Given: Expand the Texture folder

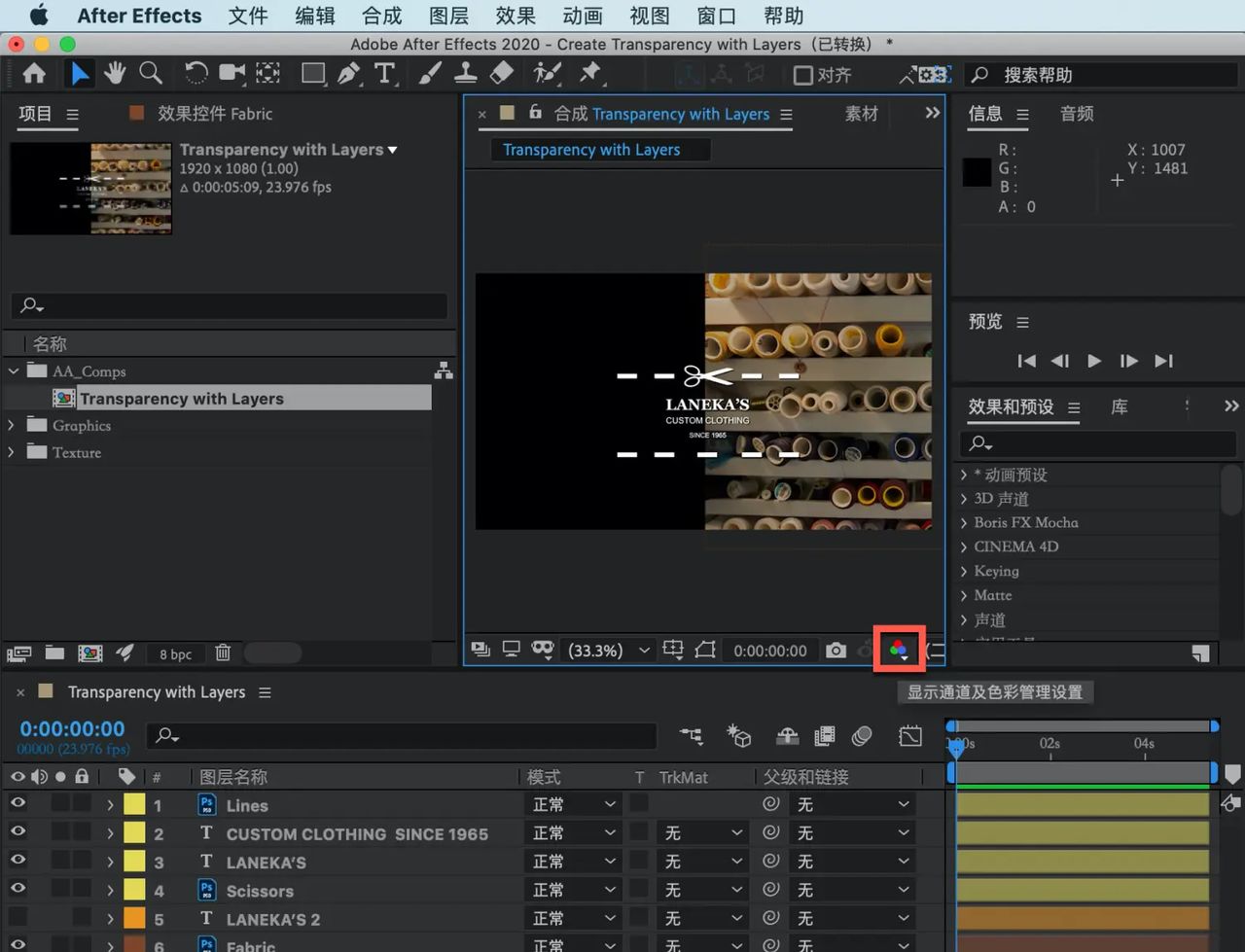Looking at the screenshot, I should (x=10, y=451).
